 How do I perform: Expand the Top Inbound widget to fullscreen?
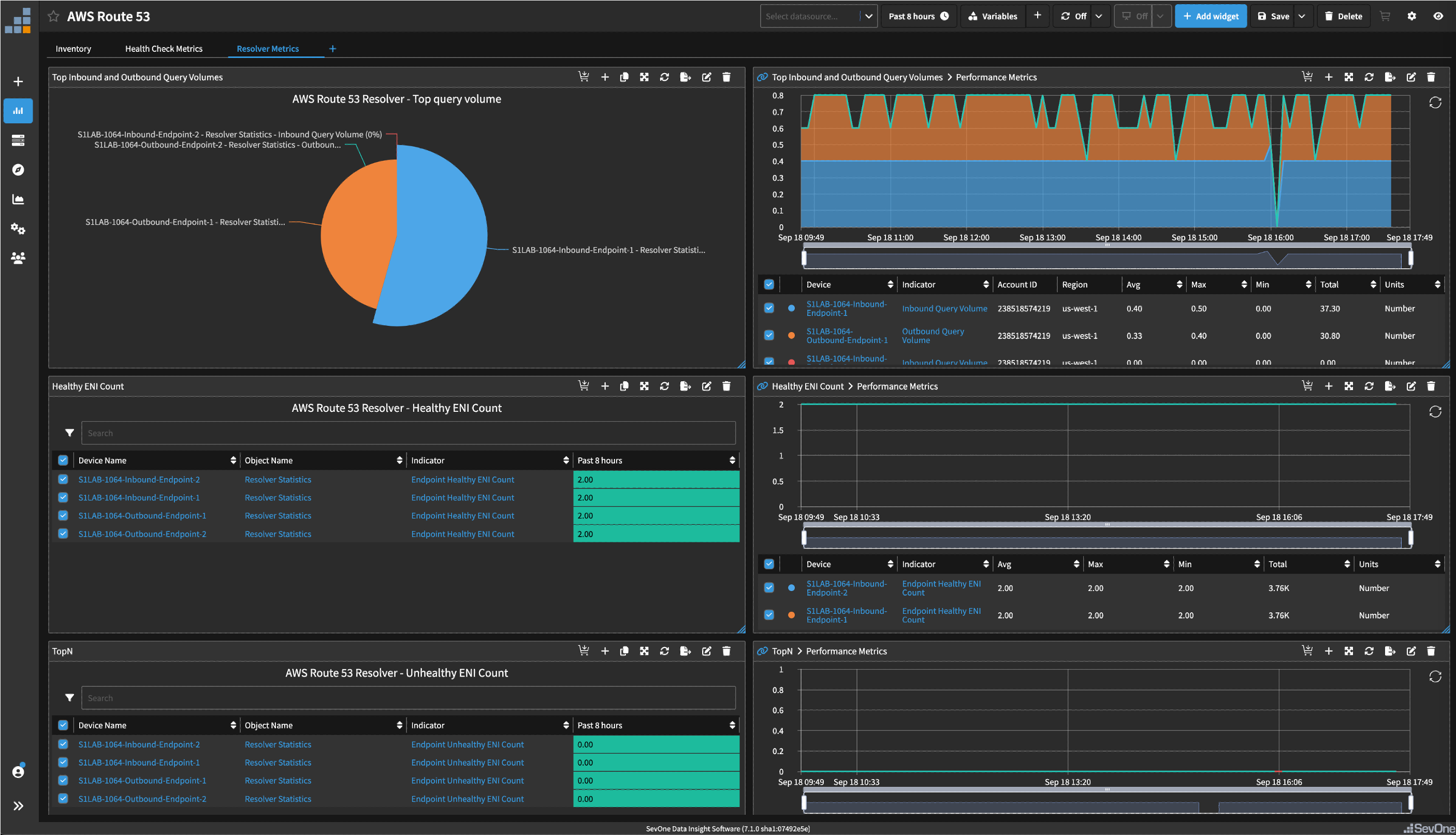[x=644, y=77]
